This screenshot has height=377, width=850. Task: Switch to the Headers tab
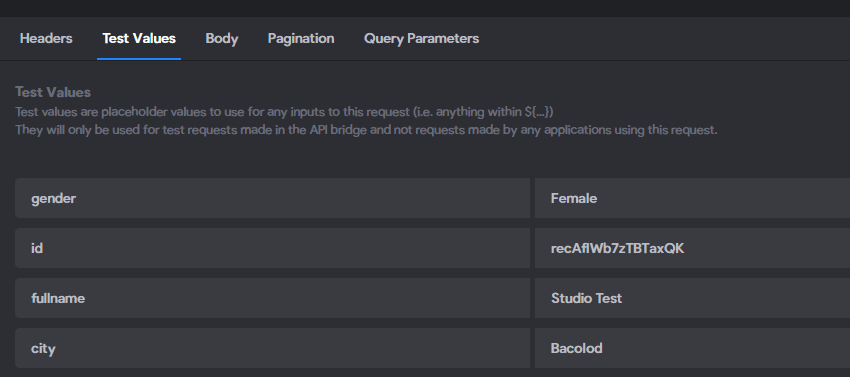[46, 39]
